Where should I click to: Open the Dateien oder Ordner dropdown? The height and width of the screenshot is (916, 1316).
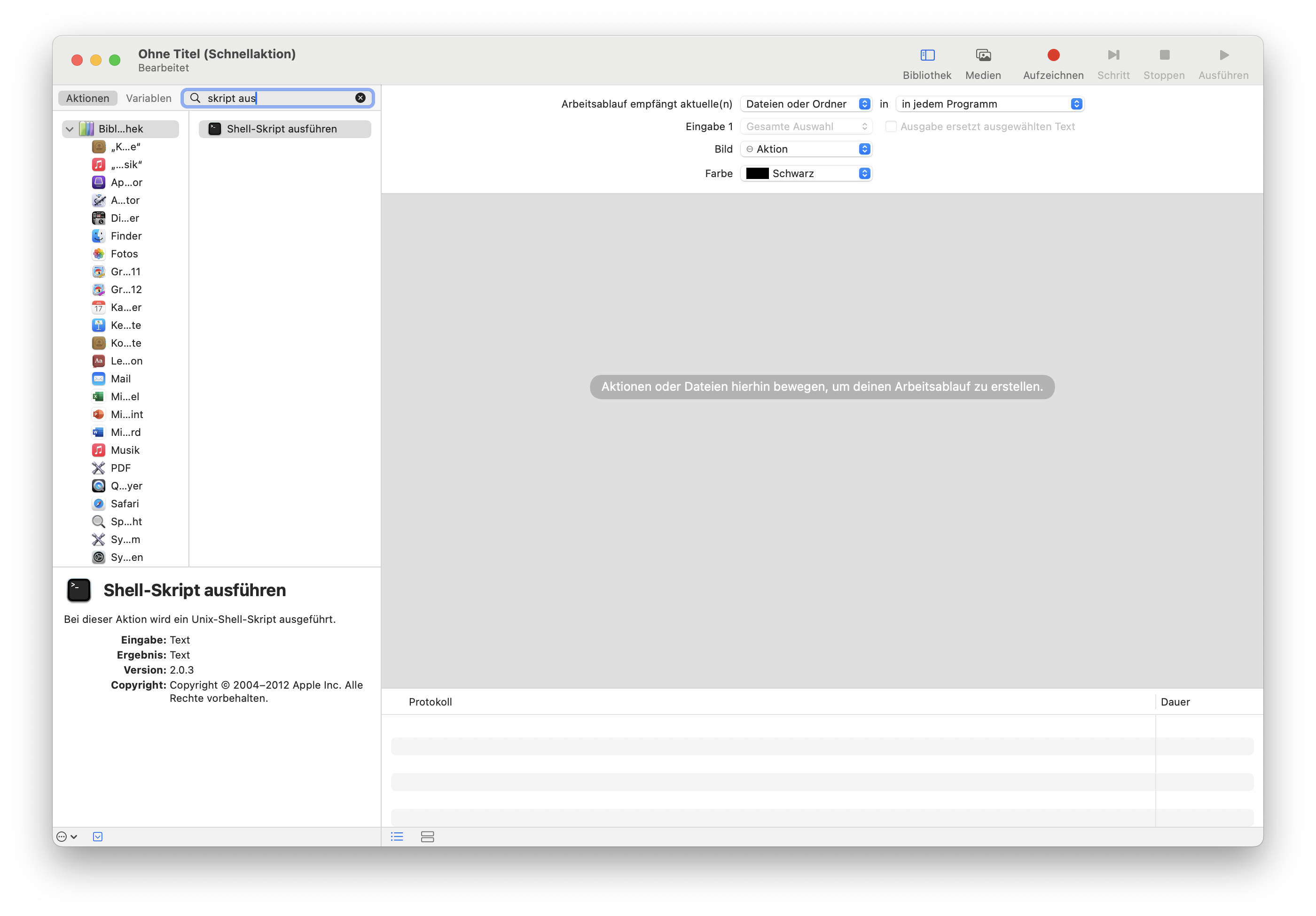click(806, 104)
